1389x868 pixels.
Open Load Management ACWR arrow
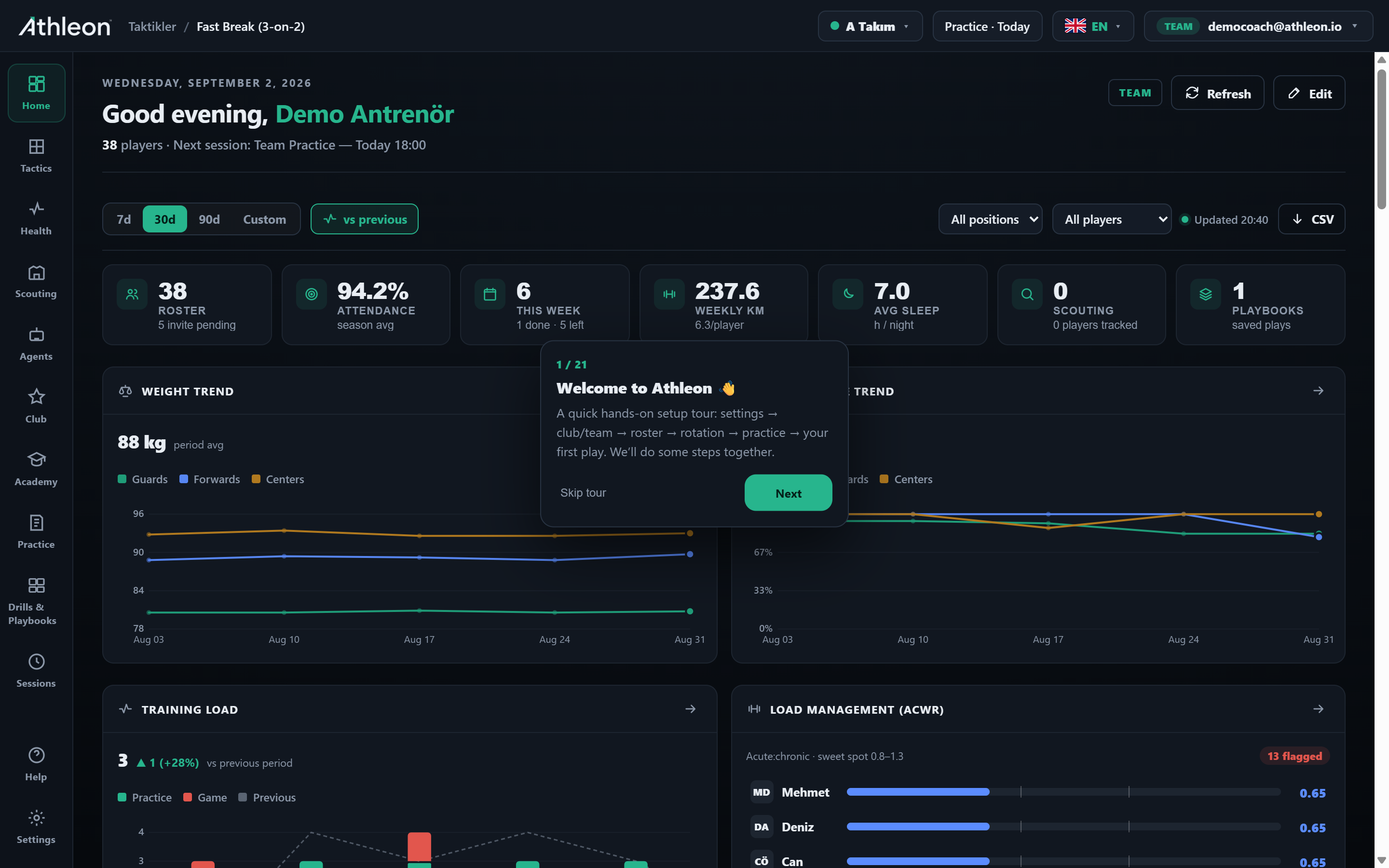(1318, 709)
